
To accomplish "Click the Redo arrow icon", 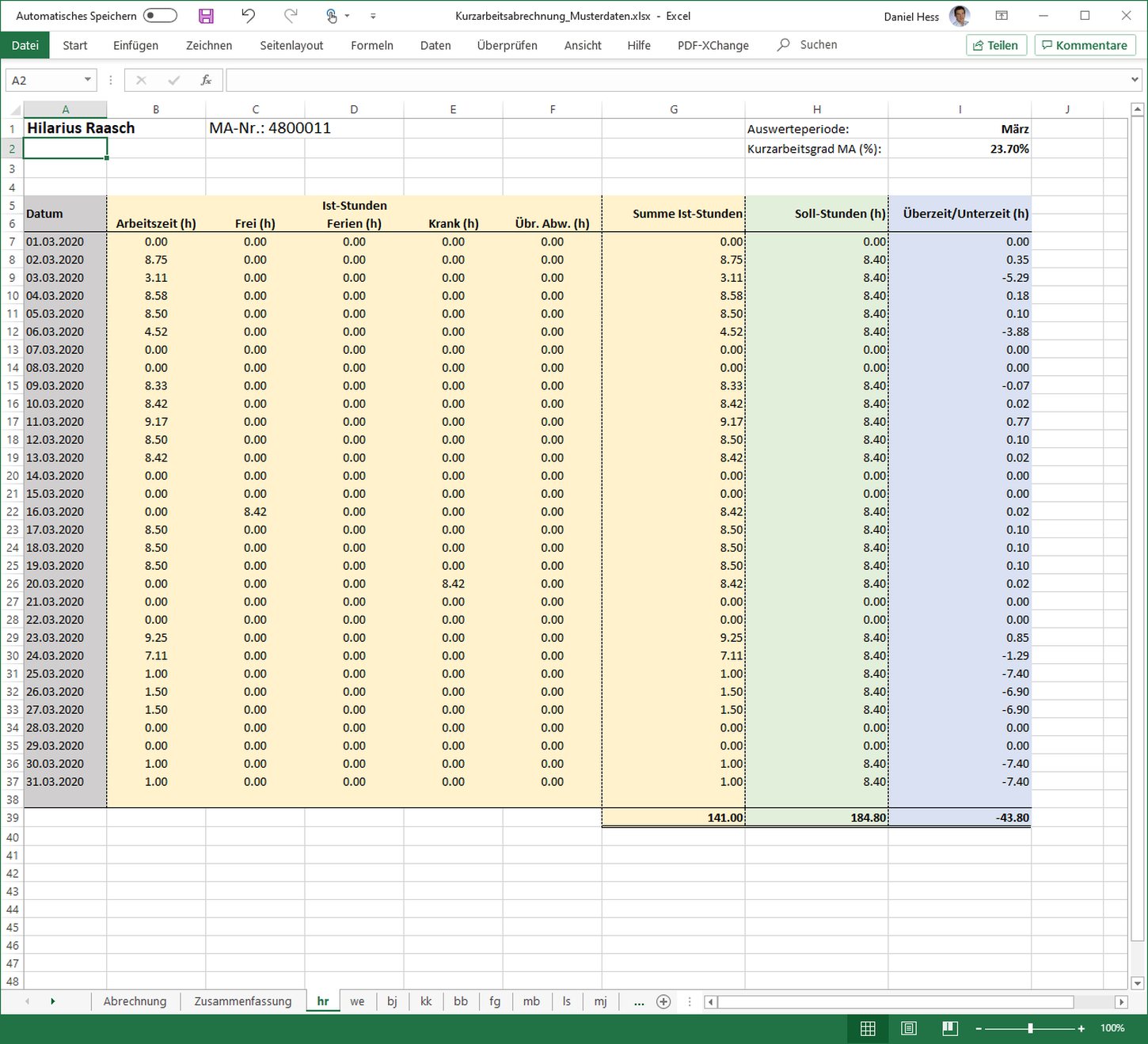I will (x=291, y=16).
